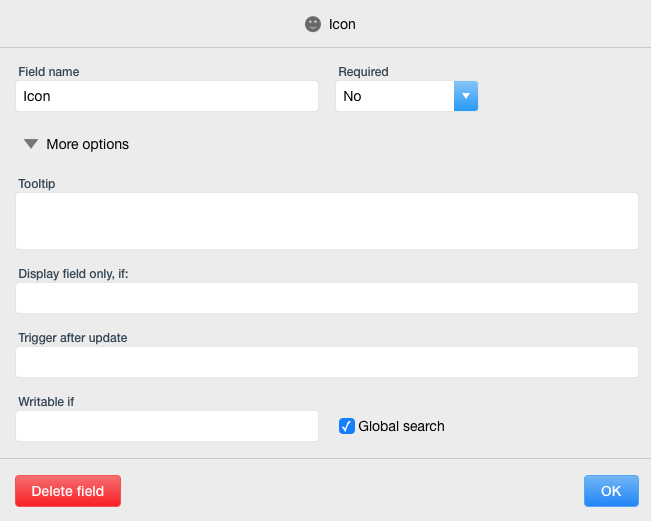Focus the Tooltip text area
The height and width of the screenshot is (521, 651).
coord(326,221)
